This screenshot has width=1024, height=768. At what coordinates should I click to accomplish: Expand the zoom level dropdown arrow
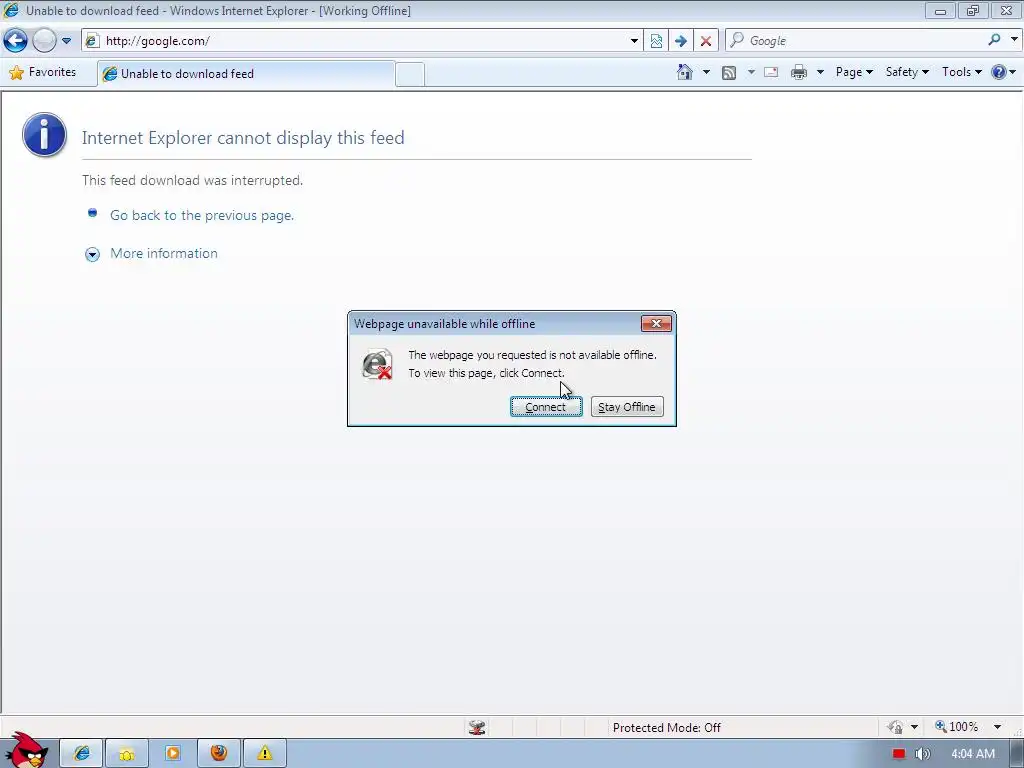point(997,727)
